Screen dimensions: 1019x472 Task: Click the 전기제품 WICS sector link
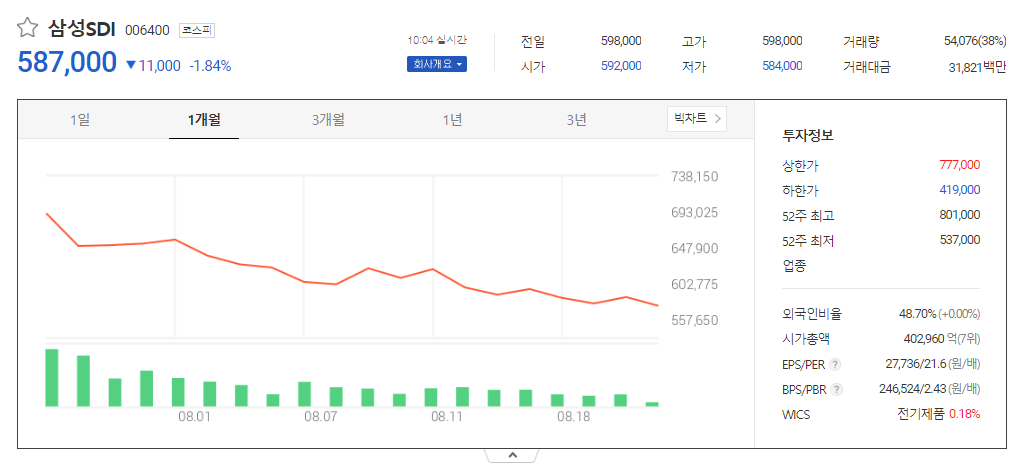(921, 414)
